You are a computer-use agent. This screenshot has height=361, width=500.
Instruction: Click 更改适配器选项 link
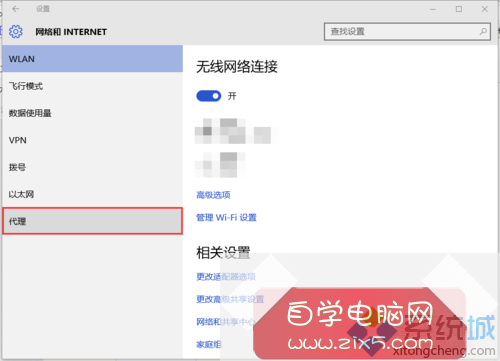(x=226, y=276)
